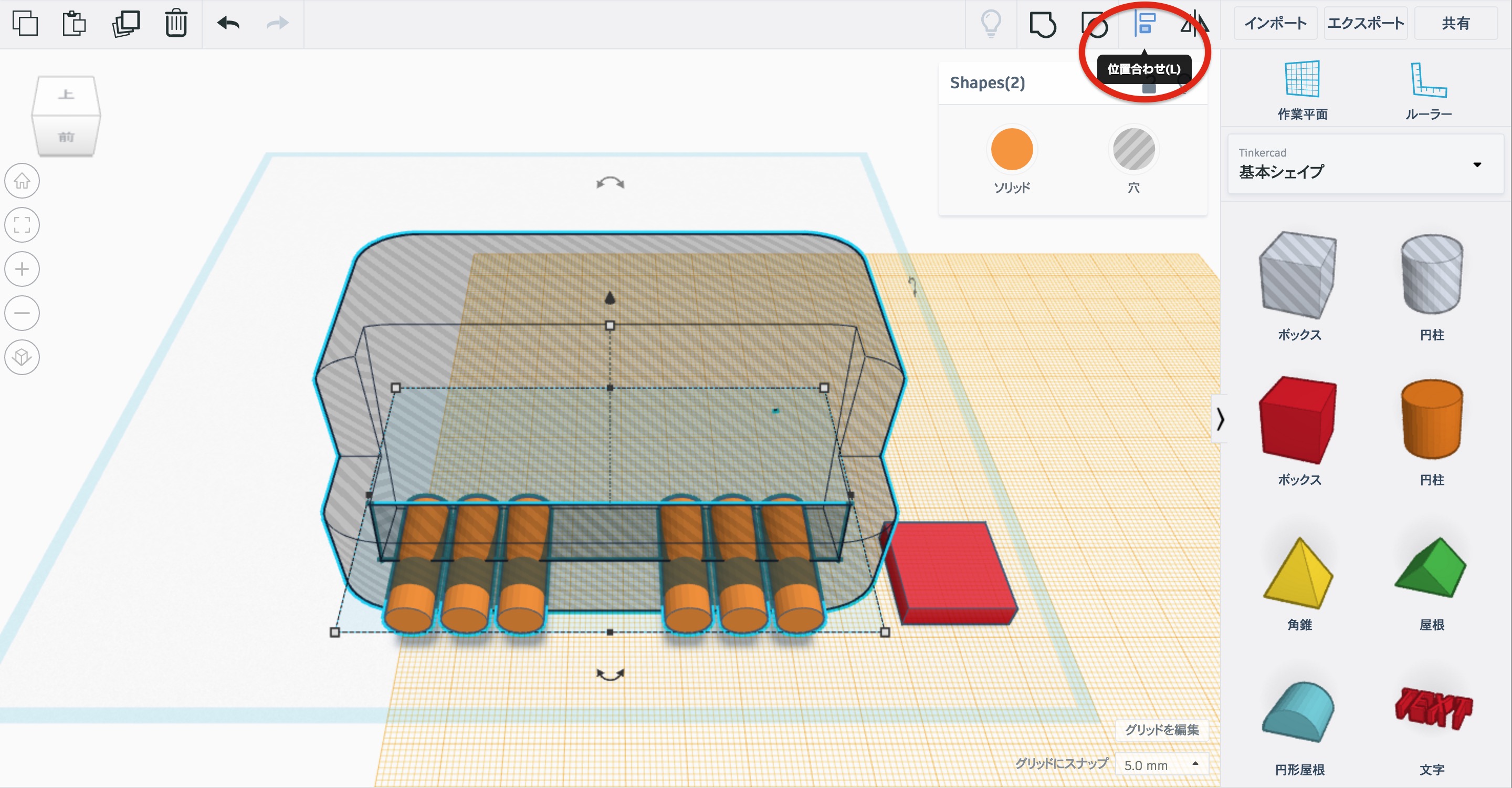The image size is (1512, 788).
Task: Click the エクスポート button
Action: [x=1365, y=24]
